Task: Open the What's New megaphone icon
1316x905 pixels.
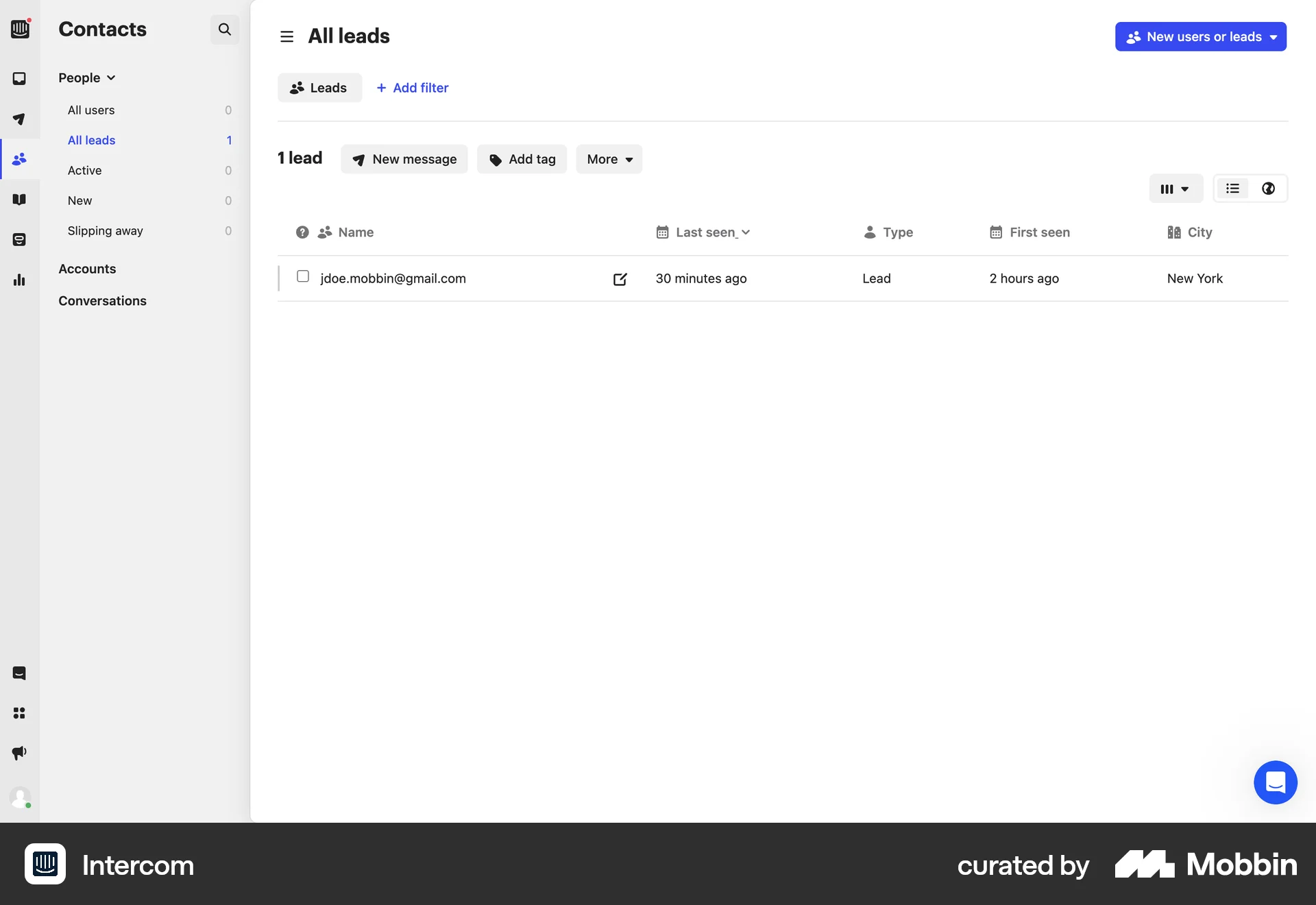Action: (20, 752)
